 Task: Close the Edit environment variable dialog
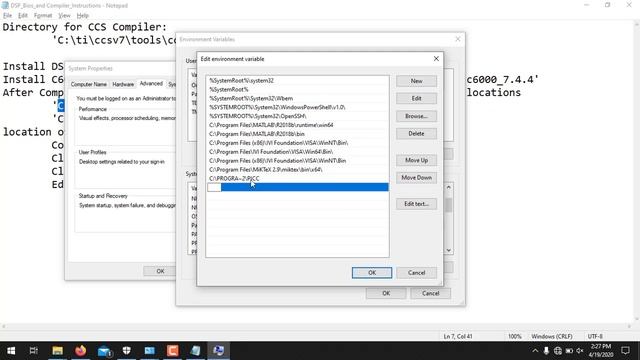[x=436, y=59]
